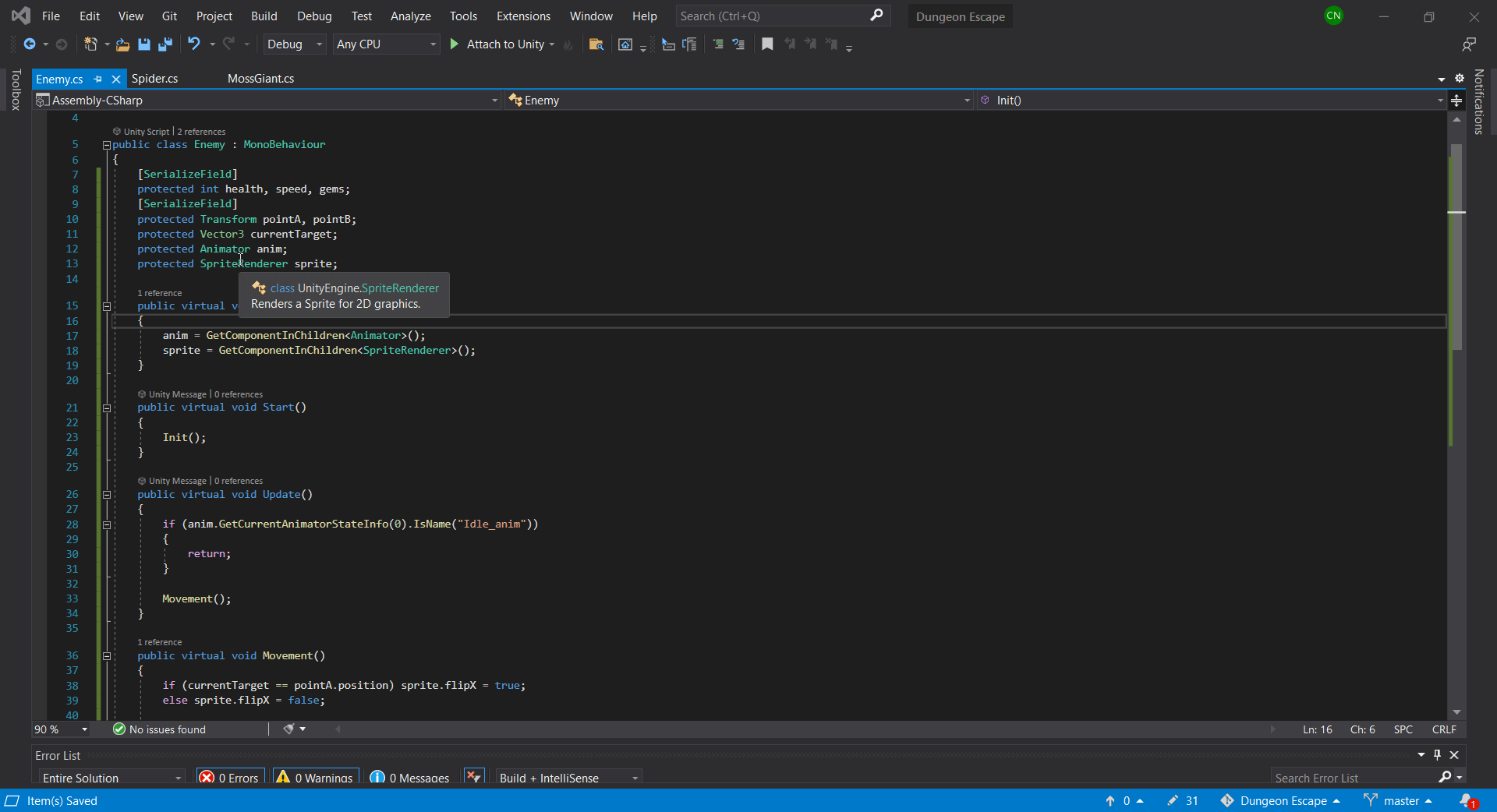Toggle the 0 Warnings filter
Image resolution: width=1497 pixels, height=812 pixels.
click(x=315, y=778)
